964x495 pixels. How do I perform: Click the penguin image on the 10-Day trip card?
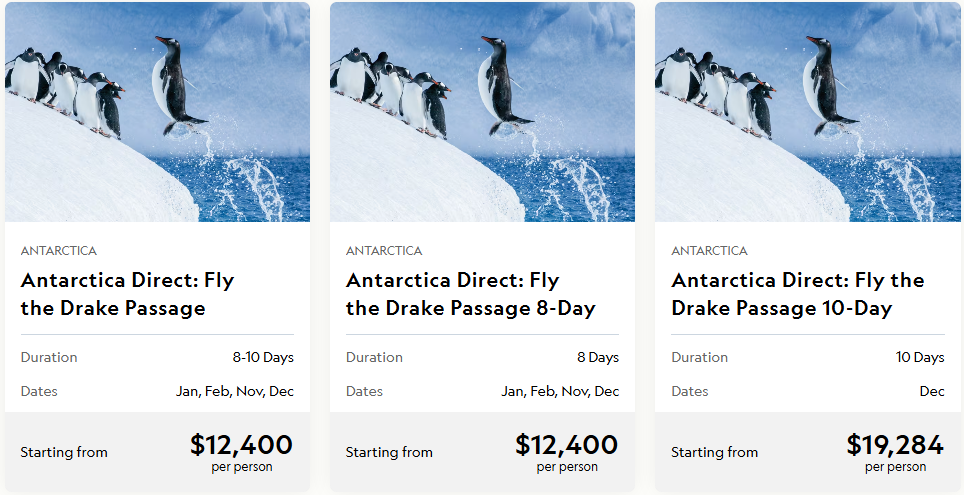click(807, 112)
